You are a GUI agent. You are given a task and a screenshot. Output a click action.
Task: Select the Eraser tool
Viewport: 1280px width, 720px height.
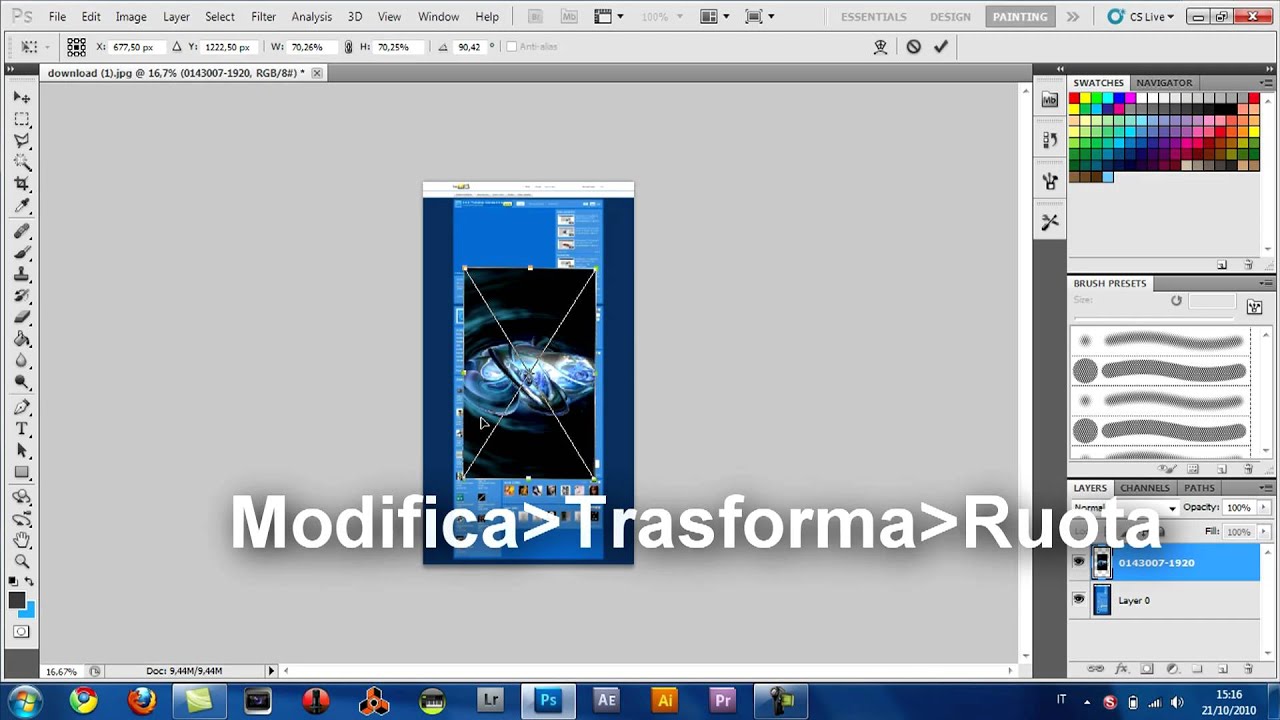click(22, 319)
